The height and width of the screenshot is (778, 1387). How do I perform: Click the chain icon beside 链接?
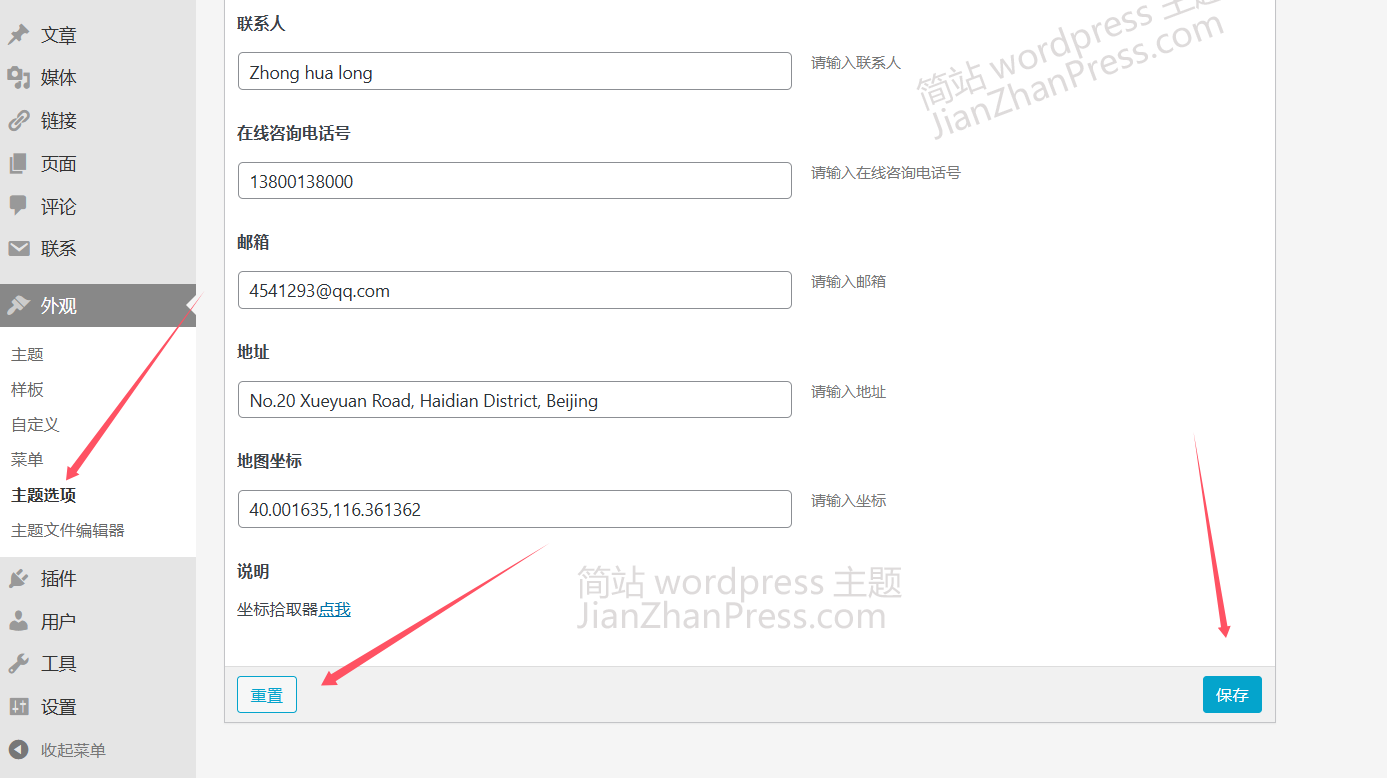click(18, 121)
